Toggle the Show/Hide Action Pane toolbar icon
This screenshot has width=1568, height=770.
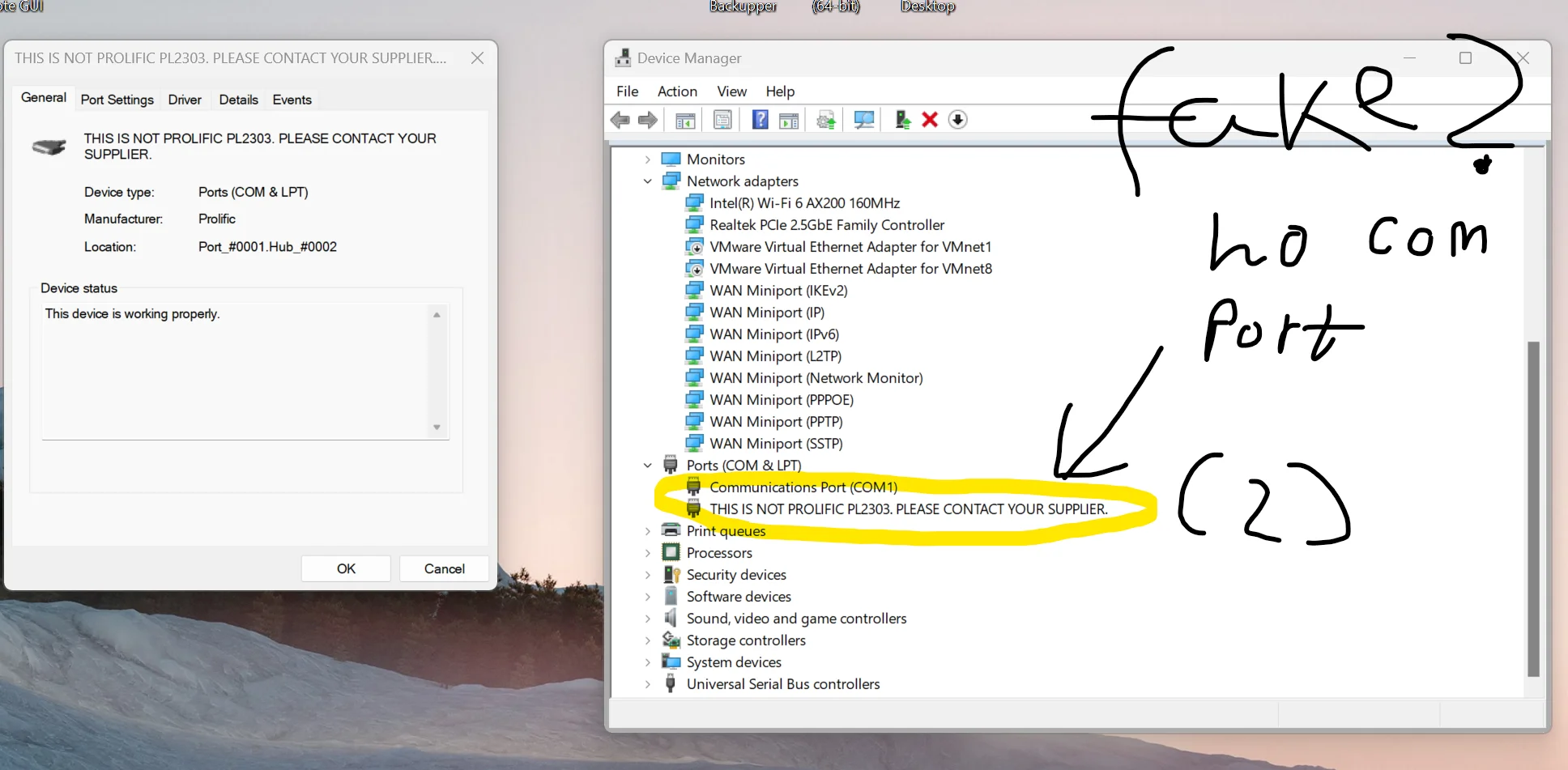pyautogui.click(x=789, y=120)
